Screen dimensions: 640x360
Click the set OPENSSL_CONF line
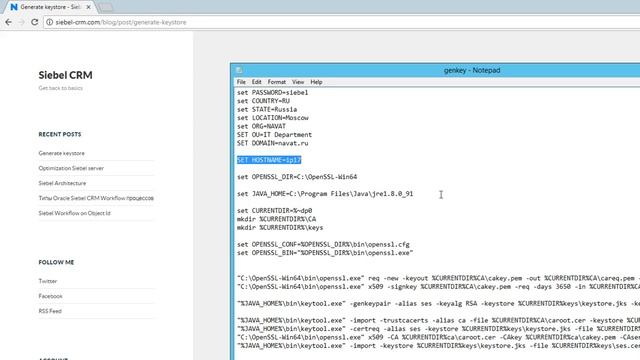click(x=323, y=244)
